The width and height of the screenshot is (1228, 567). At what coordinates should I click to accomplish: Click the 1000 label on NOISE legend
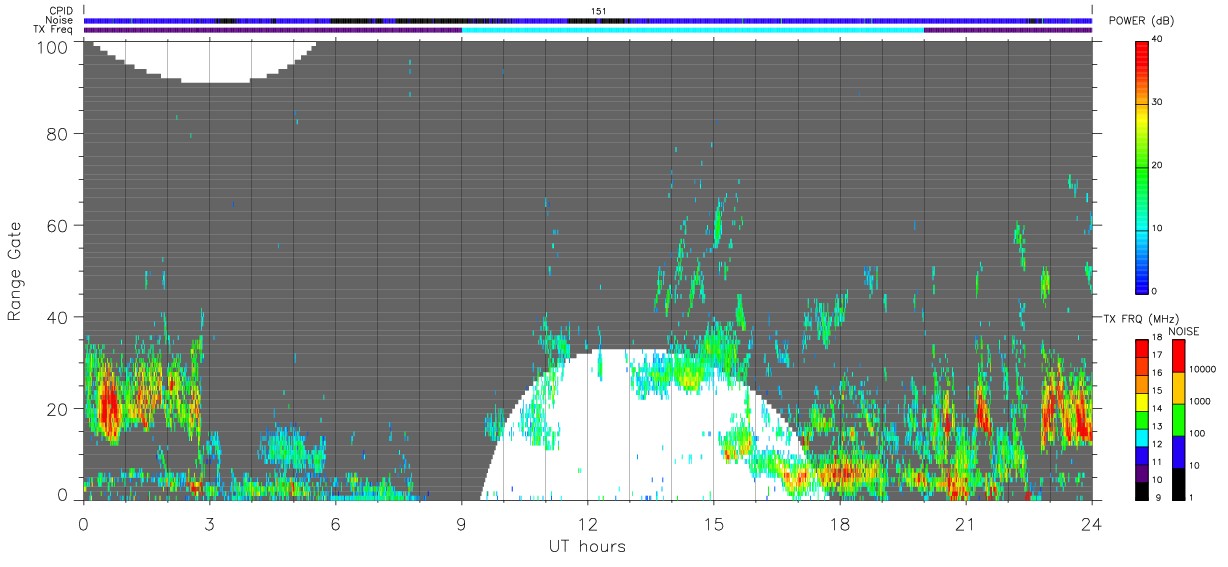coord(1200,401)
